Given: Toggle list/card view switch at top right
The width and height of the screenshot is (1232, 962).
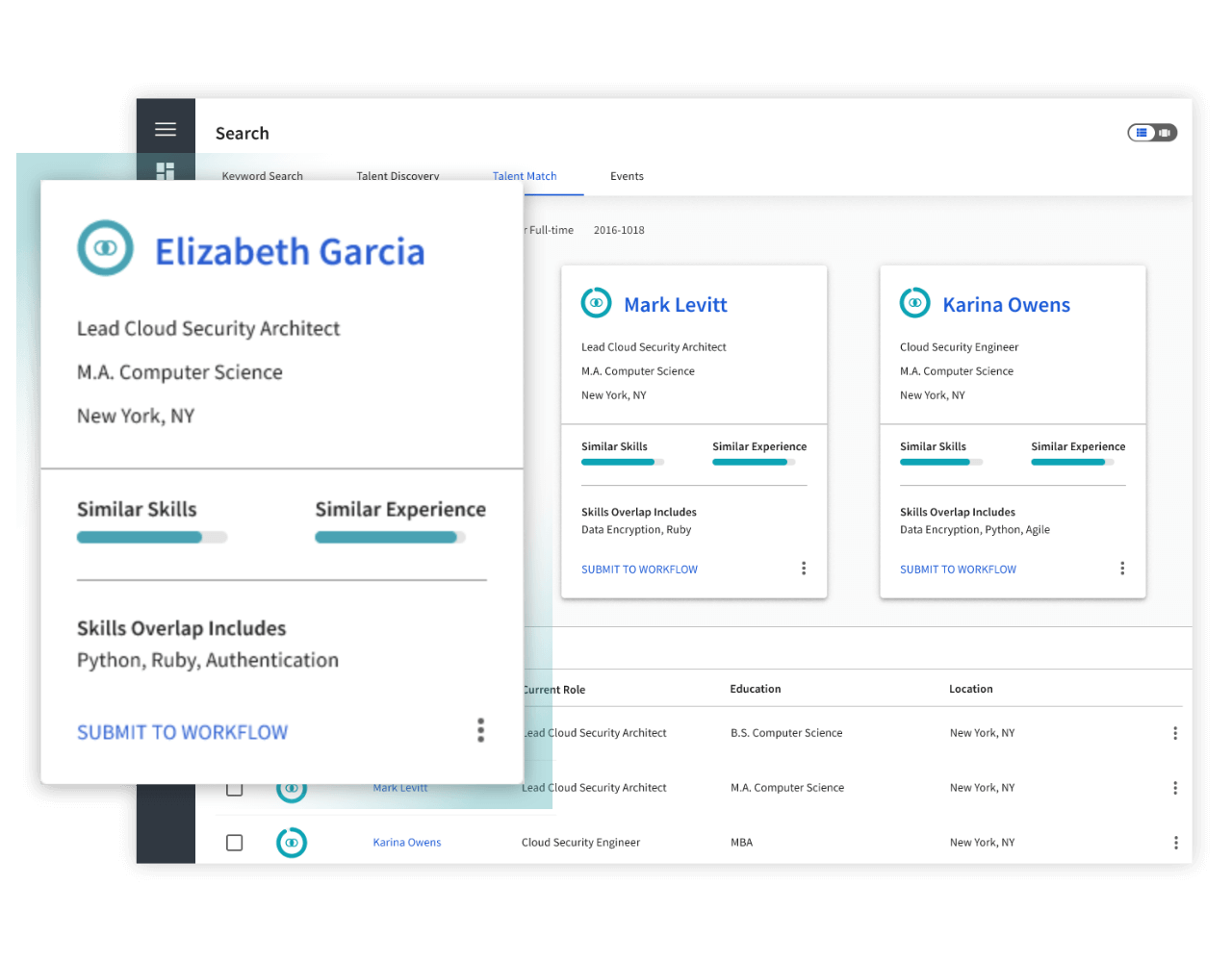Looking at the screenshot, I should point(1152,133).
